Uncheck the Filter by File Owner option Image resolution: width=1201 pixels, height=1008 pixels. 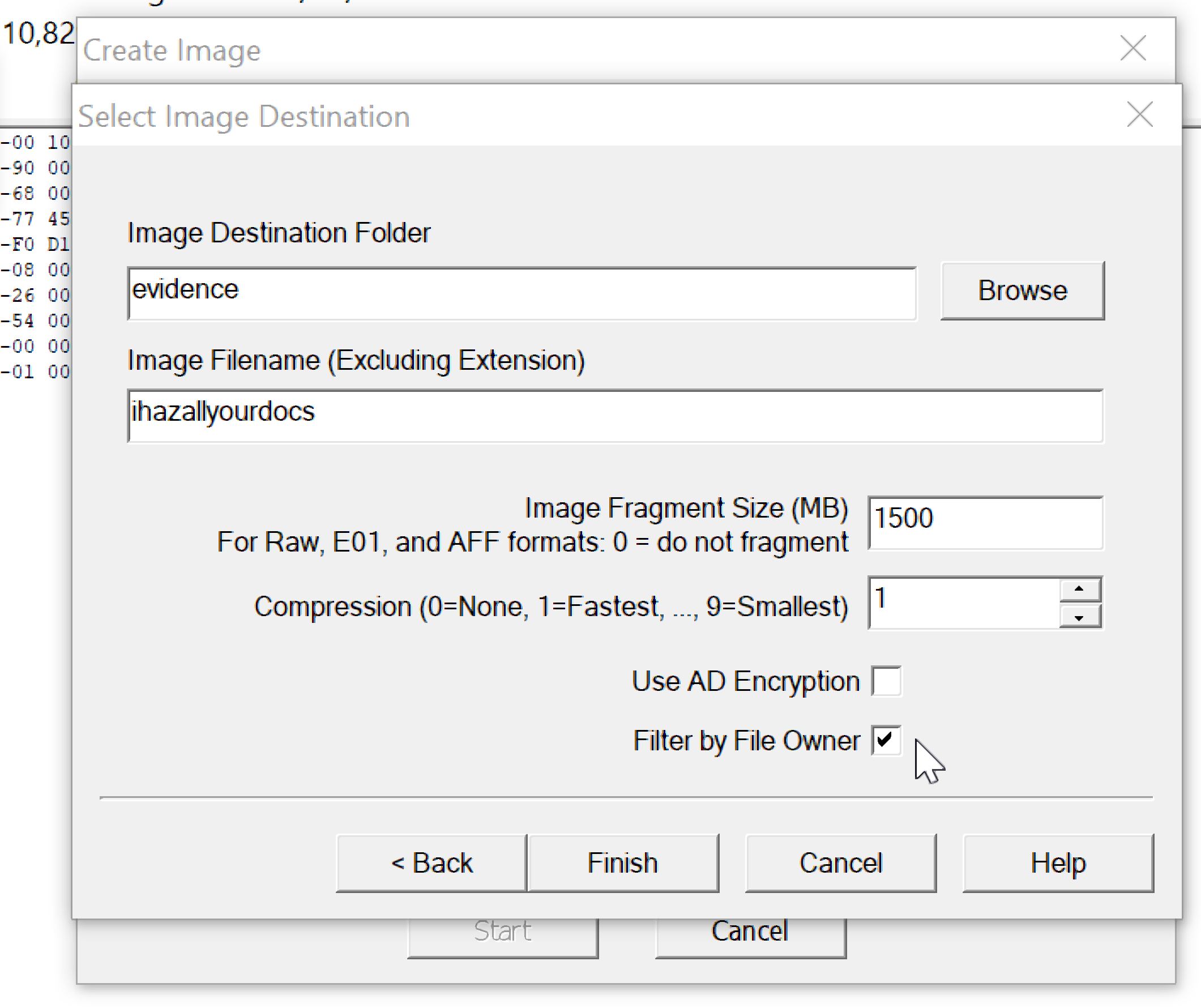click(x=887, y=740)
